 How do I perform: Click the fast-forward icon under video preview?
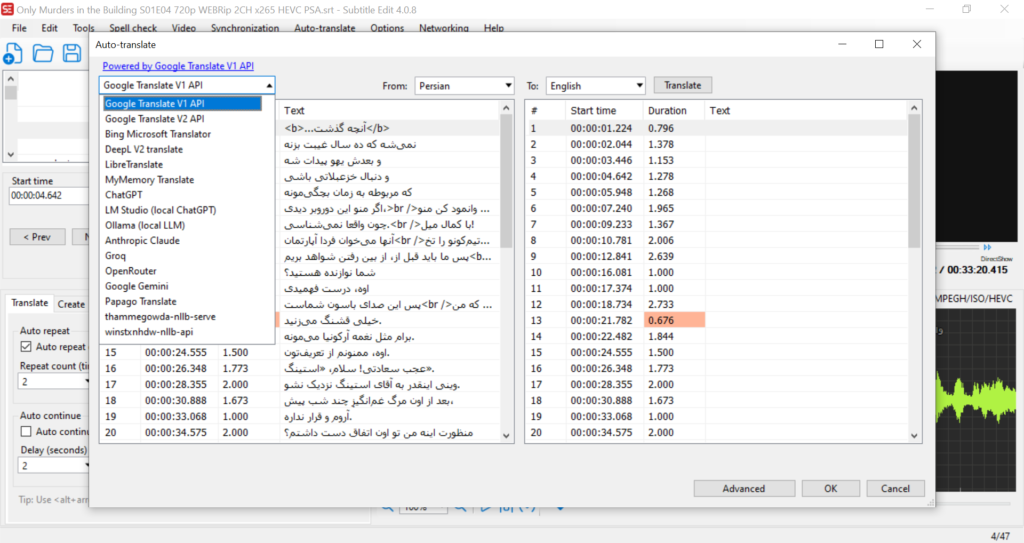point(987,247)
